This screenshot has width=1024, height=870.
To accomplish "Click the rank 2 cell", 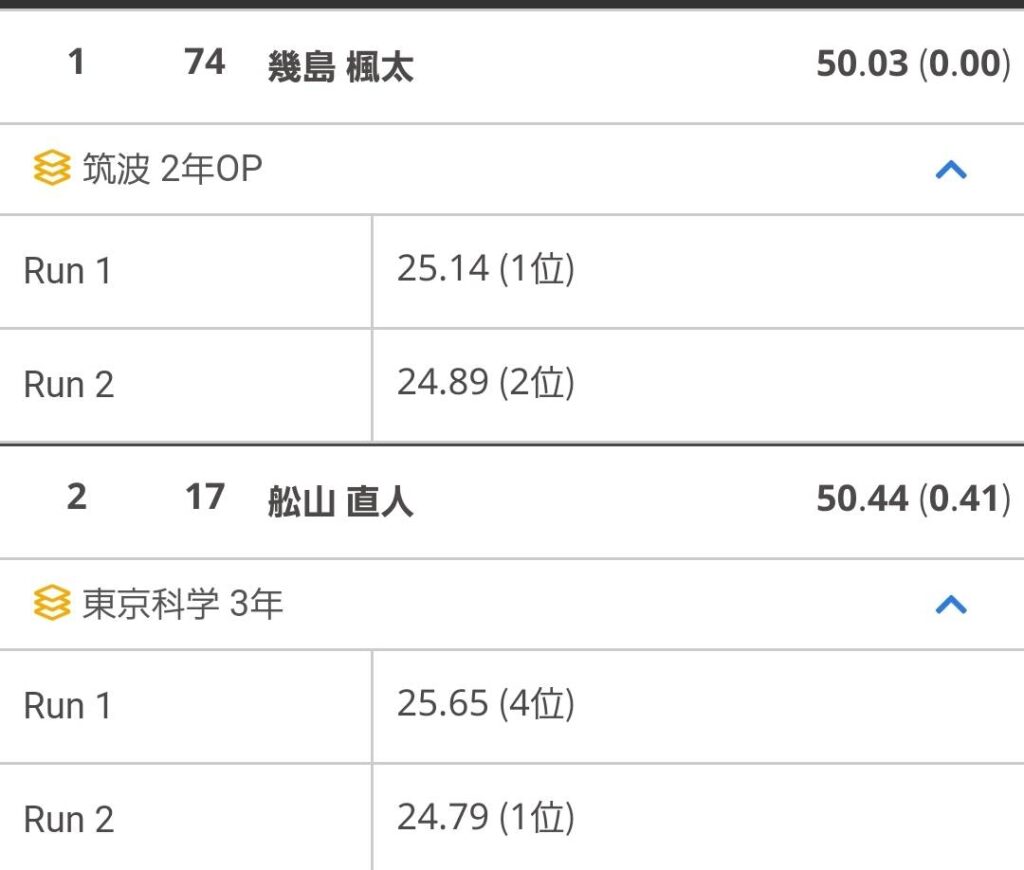I will [76, 497].
